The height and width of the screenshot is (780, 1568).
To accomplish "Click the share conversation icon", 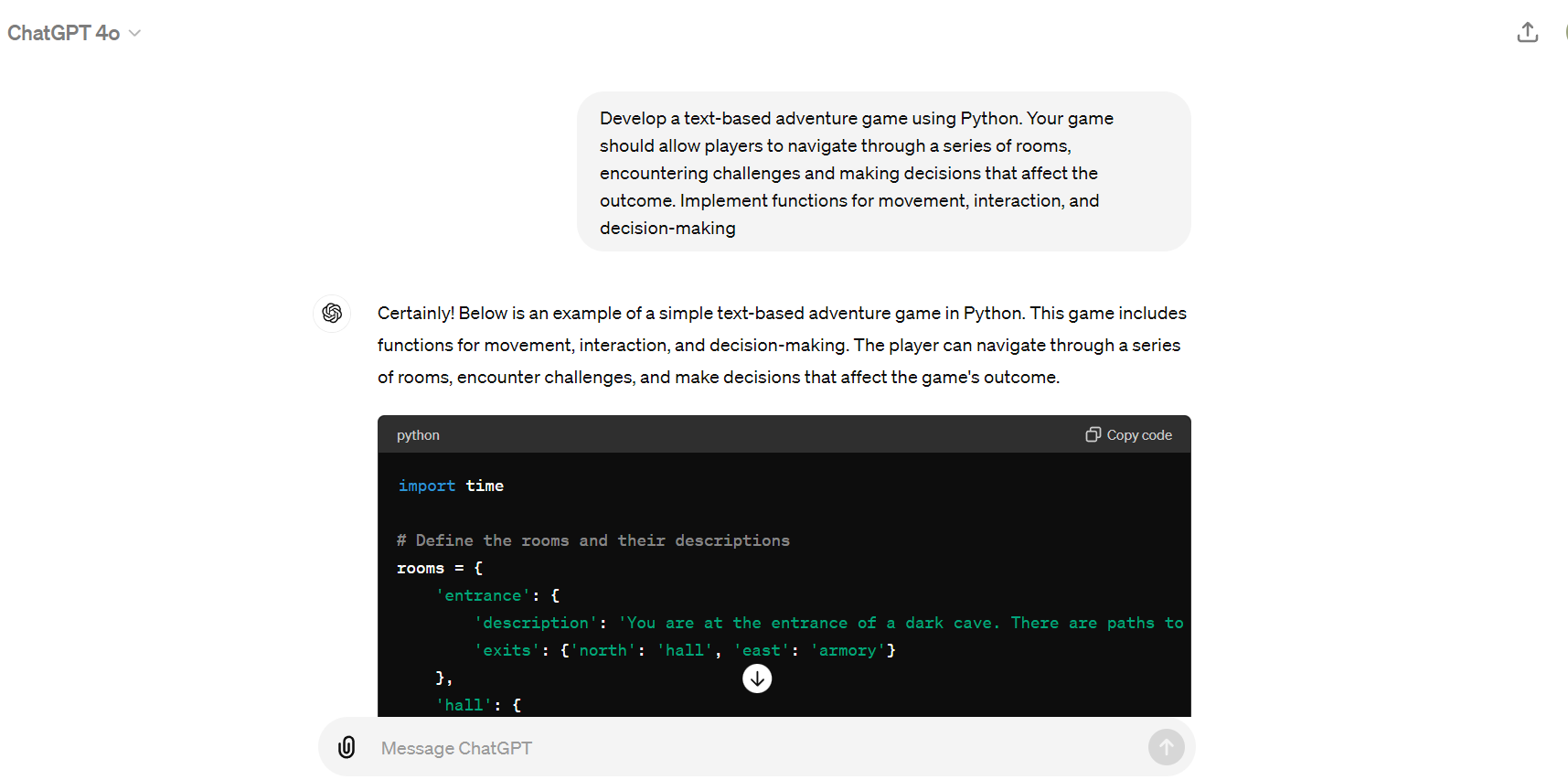I will 1527,33.
